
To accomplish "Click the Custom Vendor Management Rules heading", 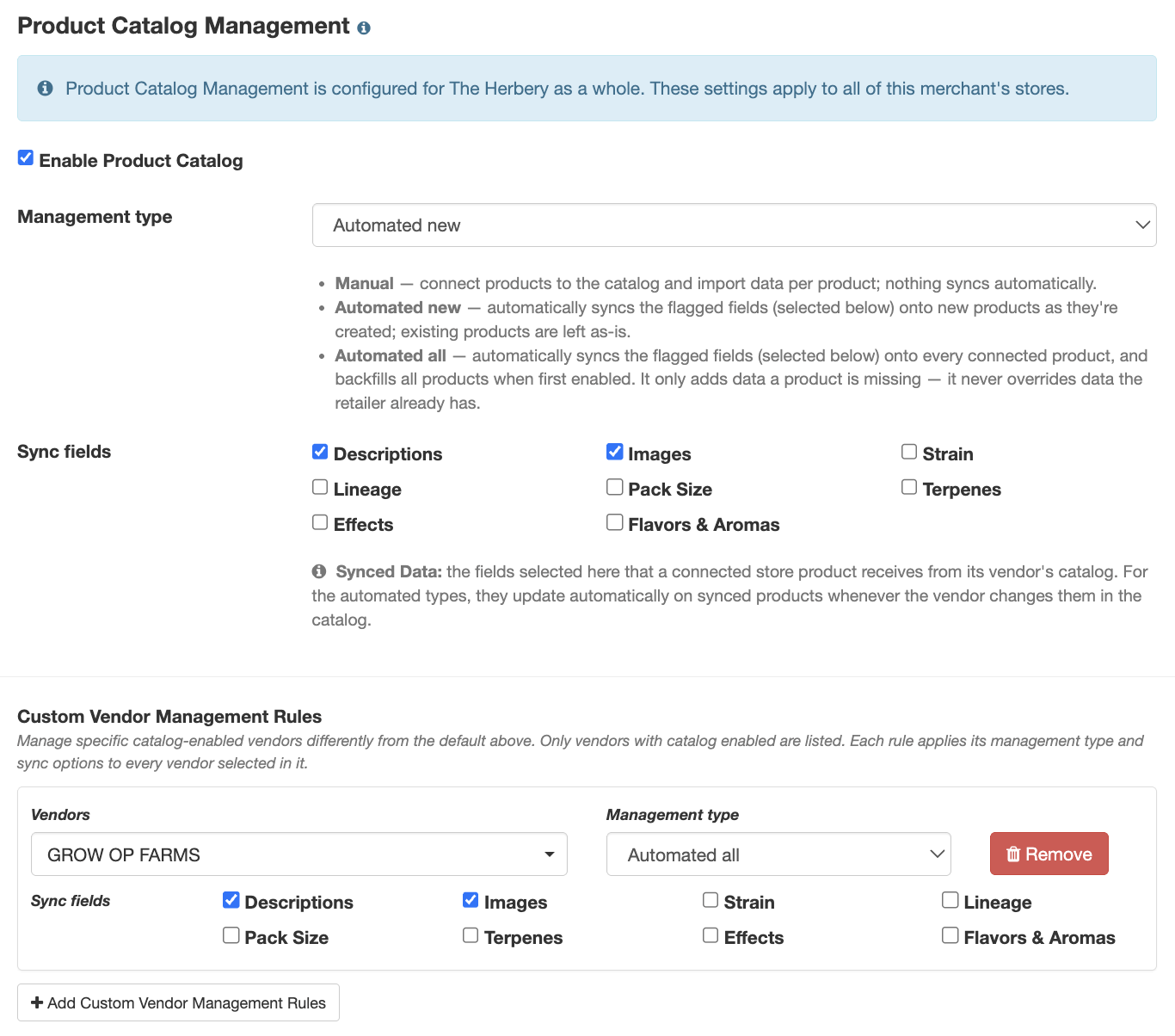I will click(x=169, y=717).
